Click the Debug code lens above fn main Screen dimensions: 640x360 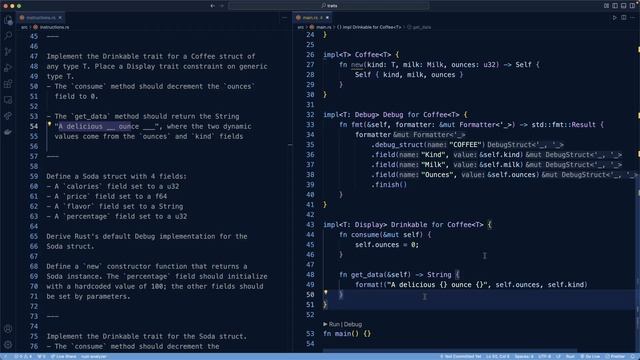(353, 324)
